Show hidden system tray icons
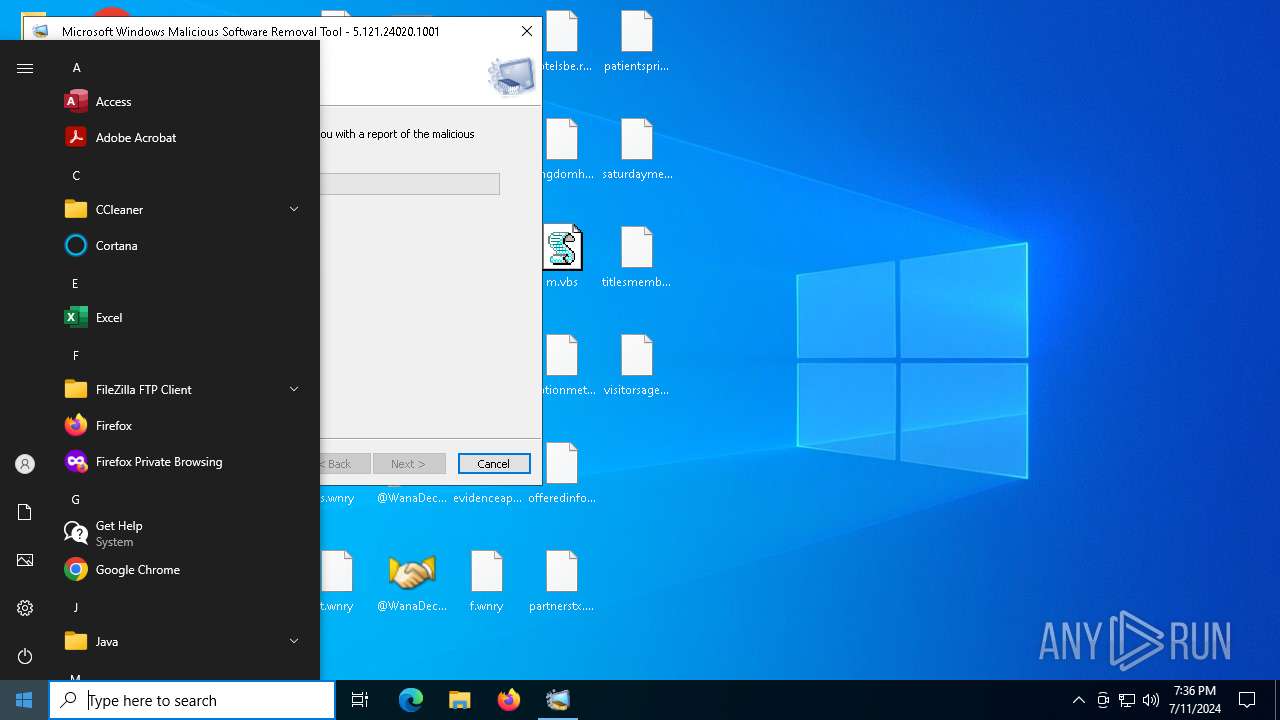This screenshot has width=1280, height=720. point(1078,700)
